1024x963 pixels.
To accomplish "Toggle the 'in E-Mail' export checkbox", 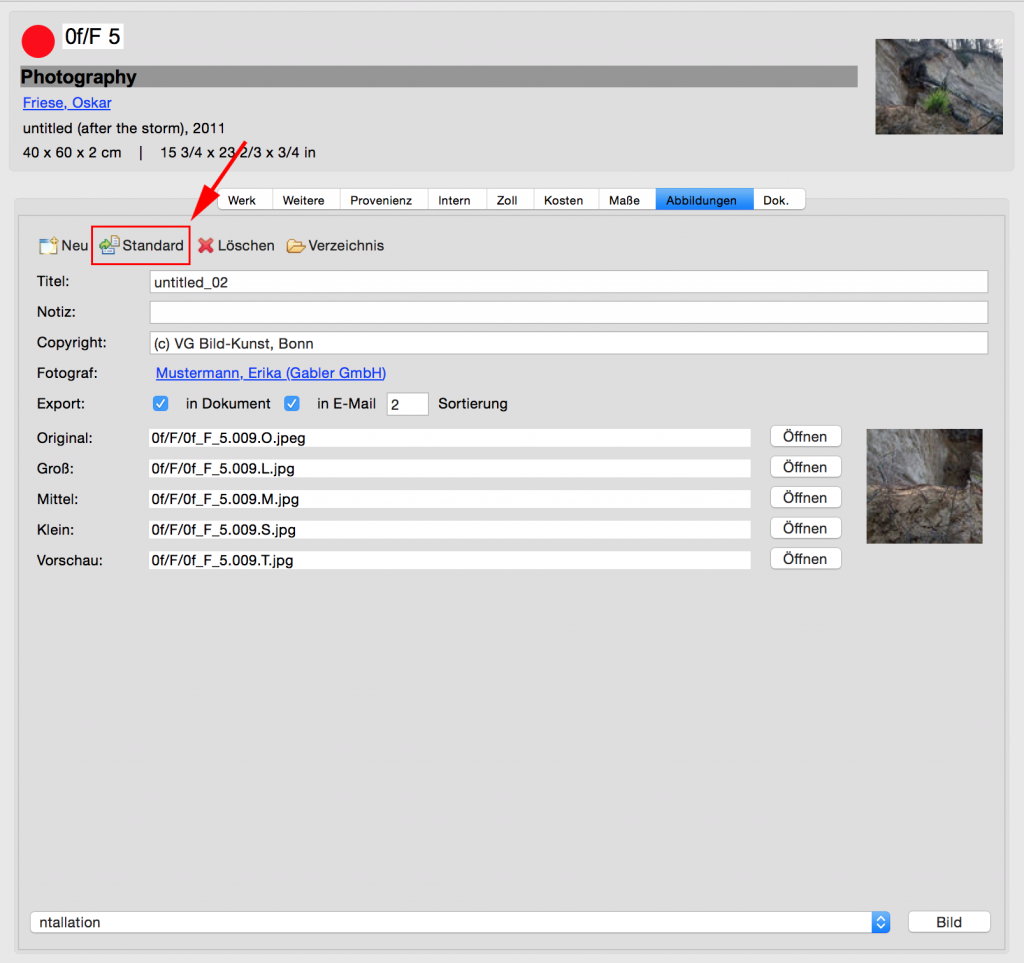I will pyautogui.click(x=292, y=403).
